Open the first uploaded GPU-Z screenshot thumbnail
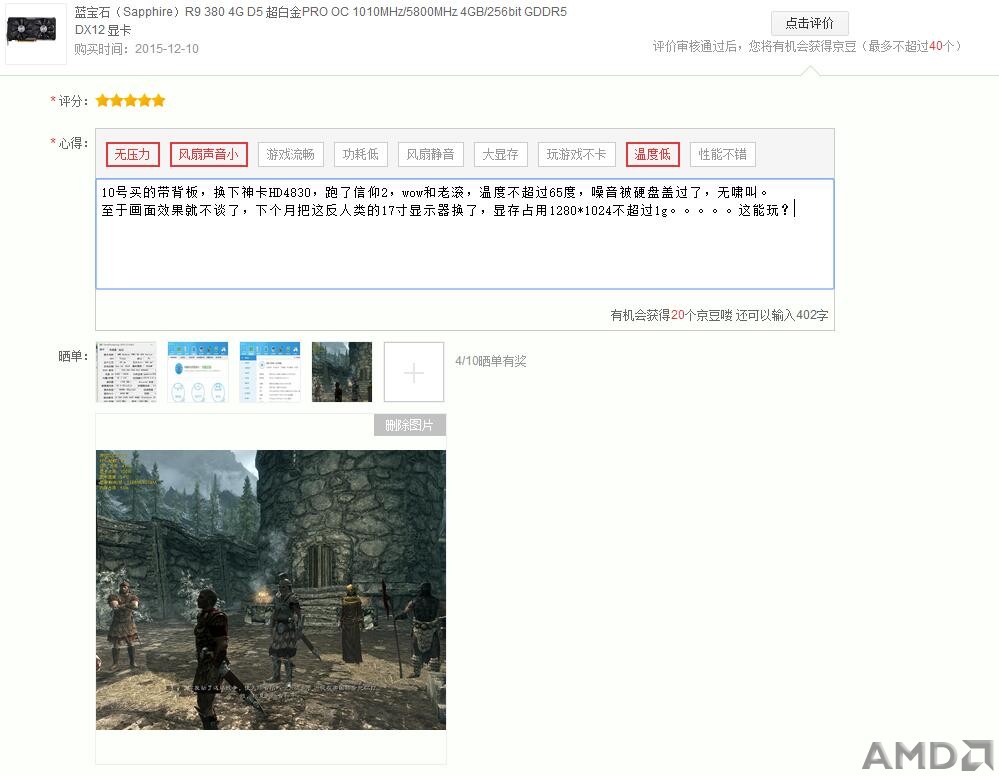Image resolution: width=999 pixels, height=776 pixels. 126,372
